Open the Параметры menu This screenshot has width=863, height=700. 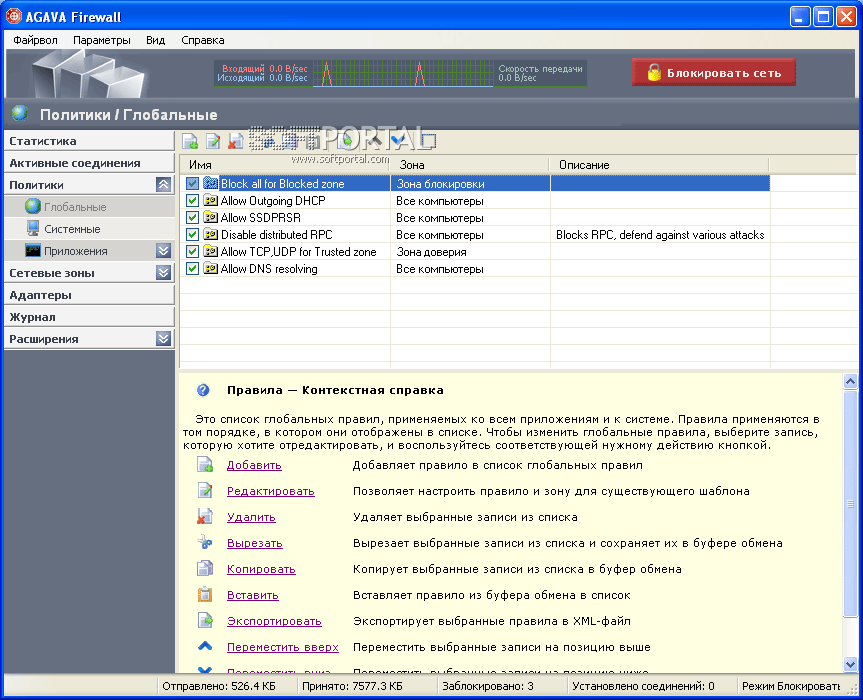[x=101, y=40]
